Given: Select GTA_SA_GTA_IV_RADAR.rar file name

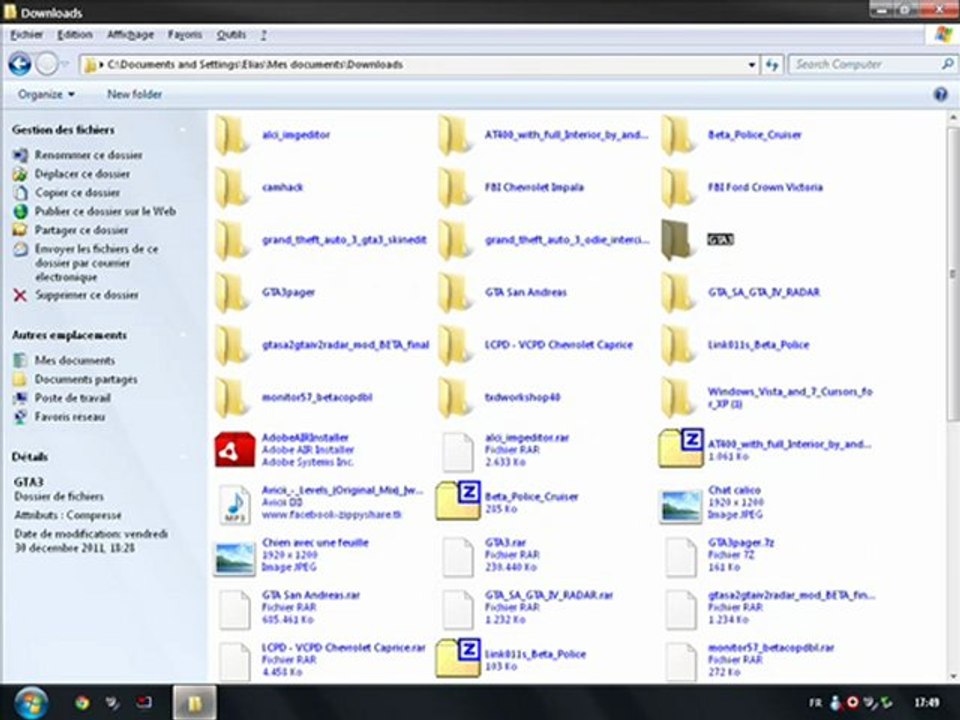Looking at the screenshot, I should click(x=549, y=595).
